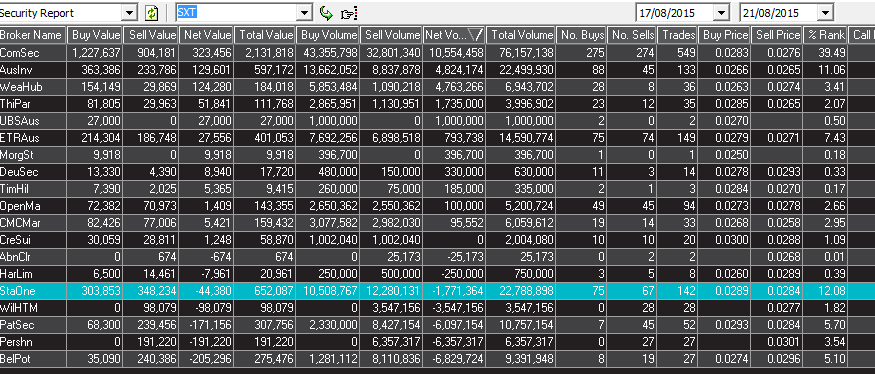Click ETRAus trades count 149
The width and height of the screenshot is (875, 374).
687,138
